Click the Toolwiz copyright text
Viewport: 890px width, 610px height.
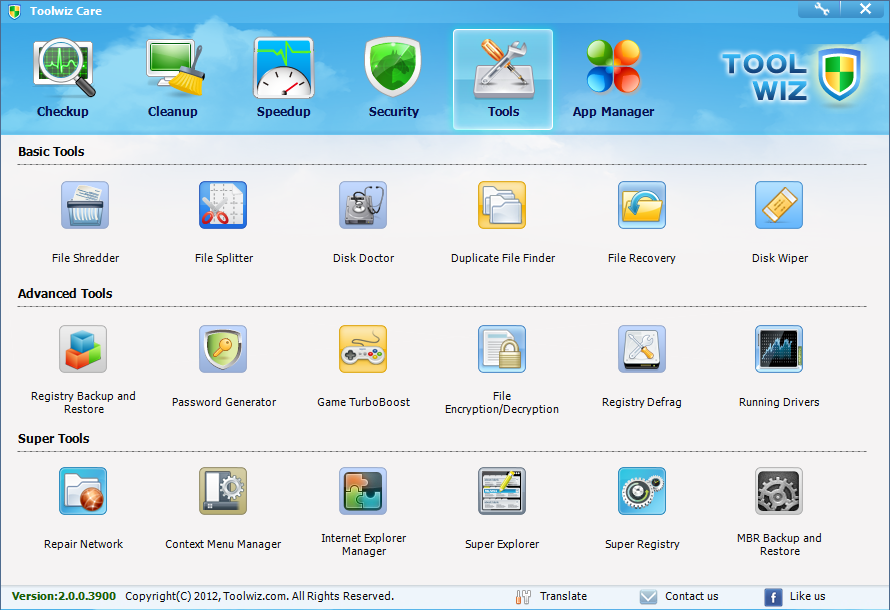pyautogui.click(x=259, y=596)
